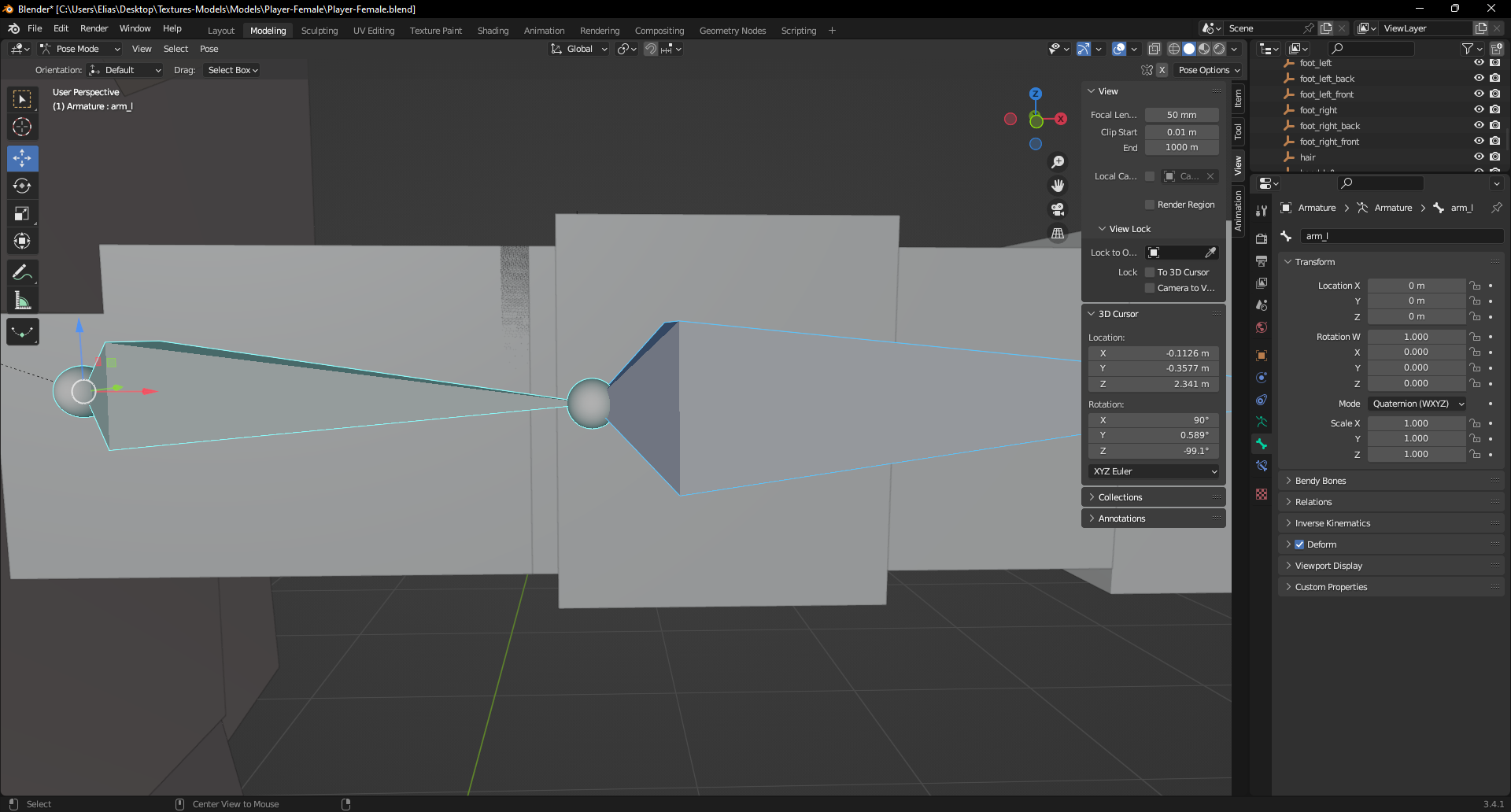
Task: Select the Move tool in the toolbar
Action: (23, 158)
